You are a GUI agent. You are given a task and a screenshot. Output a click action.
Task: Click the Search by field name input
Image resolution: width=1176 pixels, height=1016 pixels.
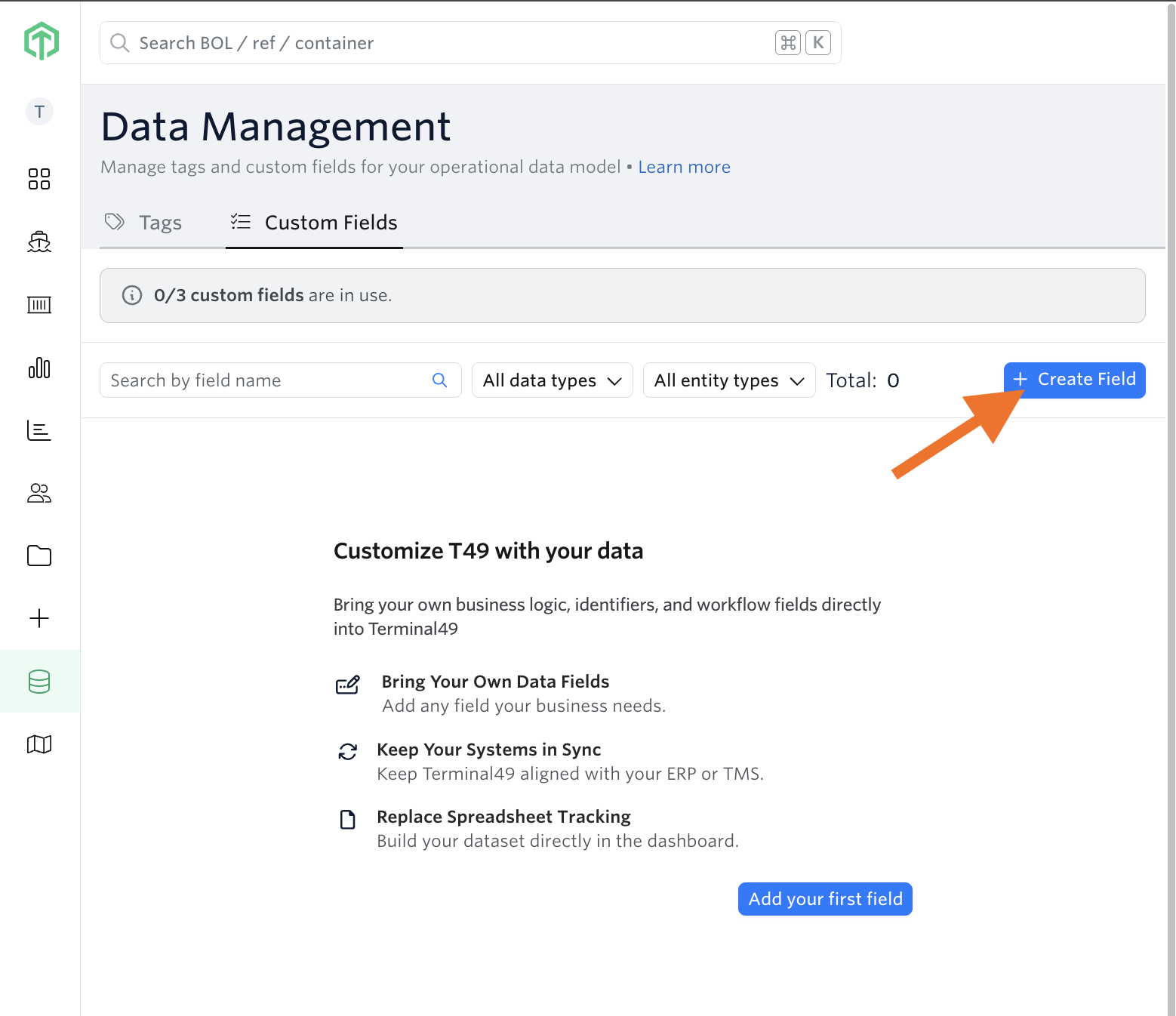coord(280,380)
